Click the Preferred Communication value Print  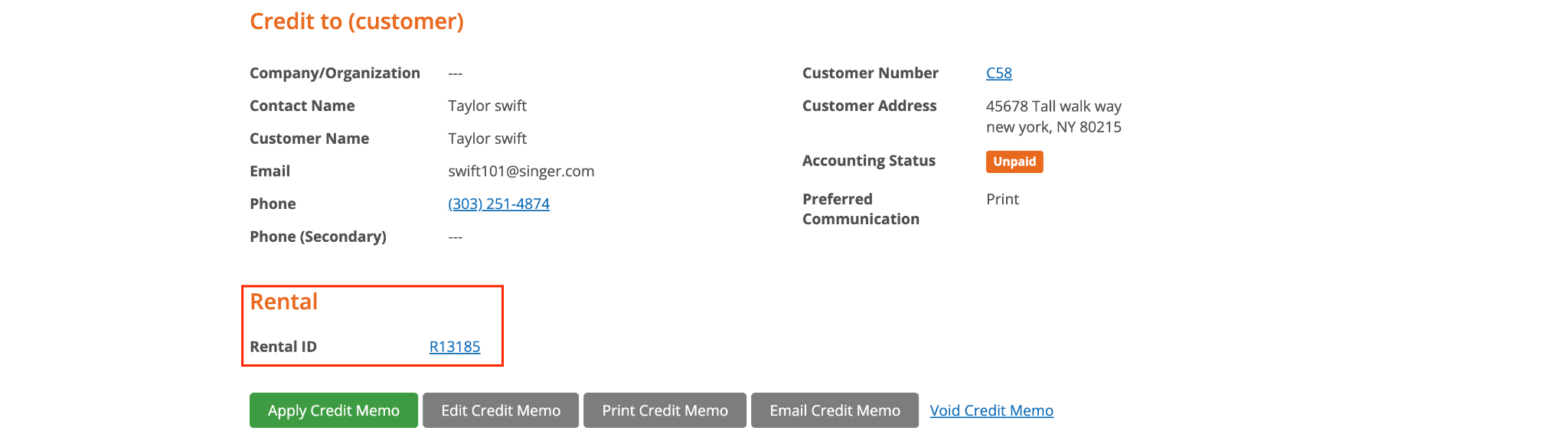(1002, 199)
